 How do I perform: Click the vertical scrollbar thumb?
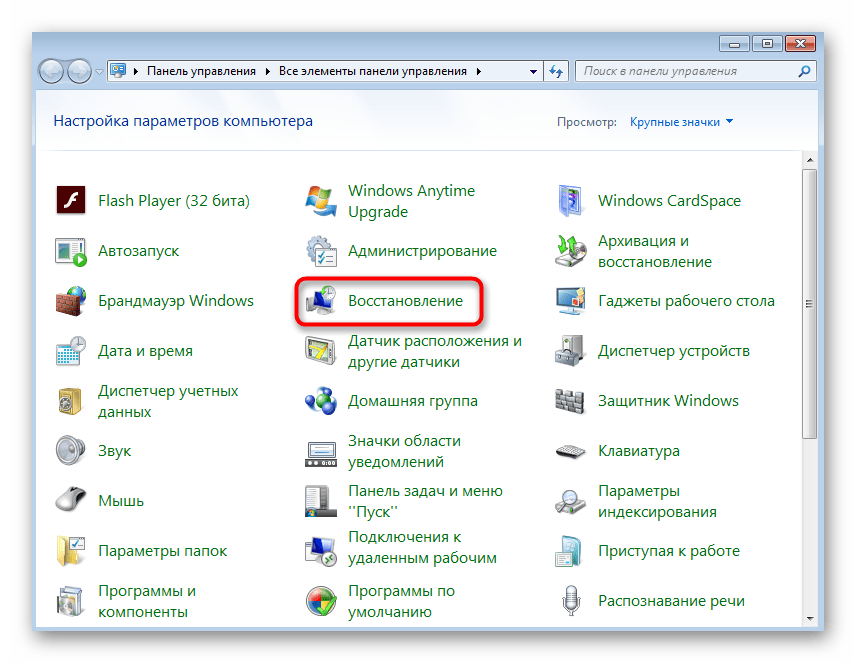810,304
